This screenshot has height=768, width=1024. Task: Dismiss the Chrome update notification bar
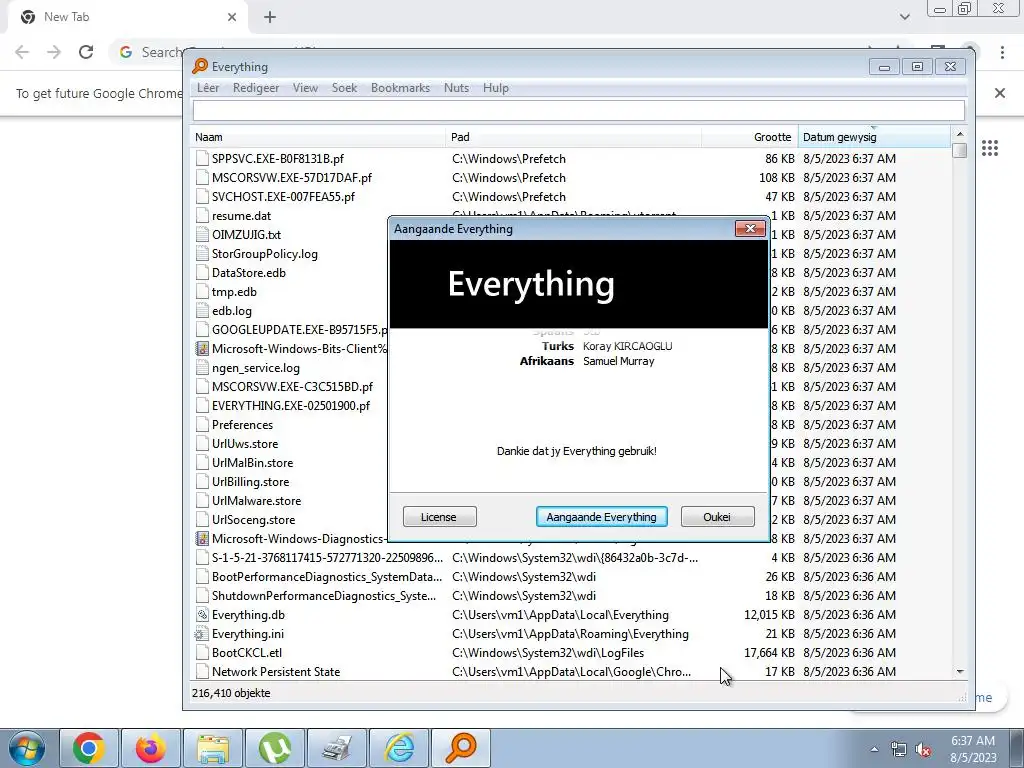pos(999,93)
